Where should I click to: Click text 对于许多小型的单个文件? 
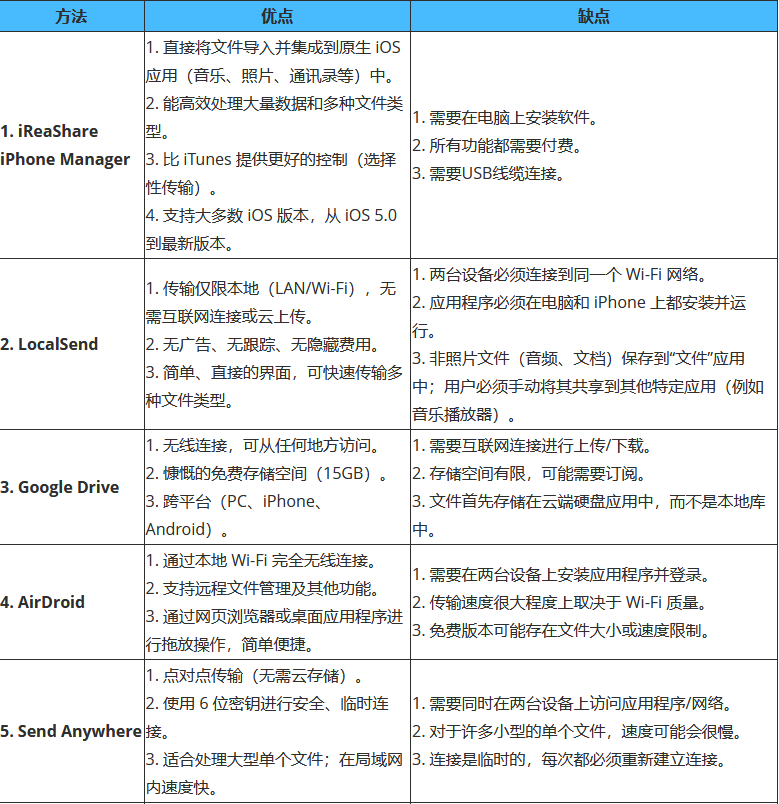516,732
